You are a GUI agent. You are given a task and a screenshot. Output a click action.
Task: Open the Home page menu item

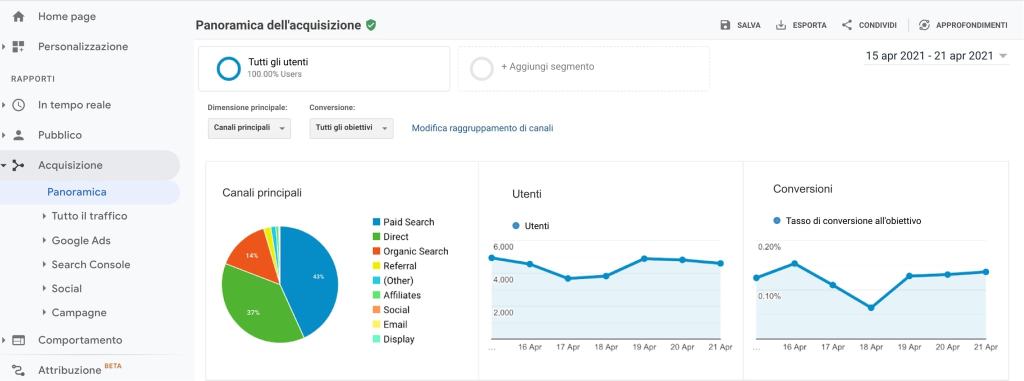coord(67,16)
